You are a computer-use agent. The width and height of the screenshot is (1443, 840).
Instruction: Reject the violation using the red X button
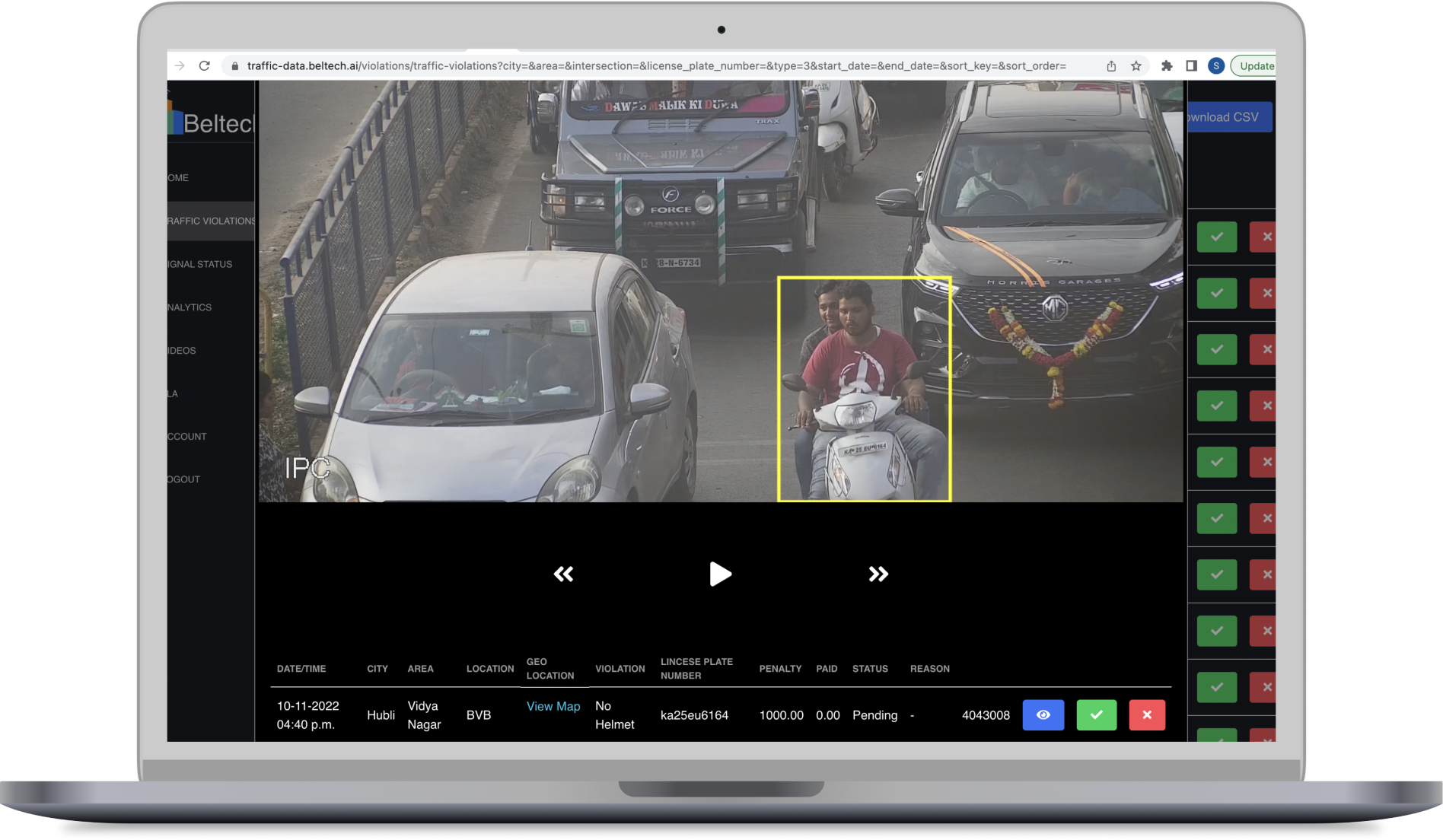[1147, 714]
